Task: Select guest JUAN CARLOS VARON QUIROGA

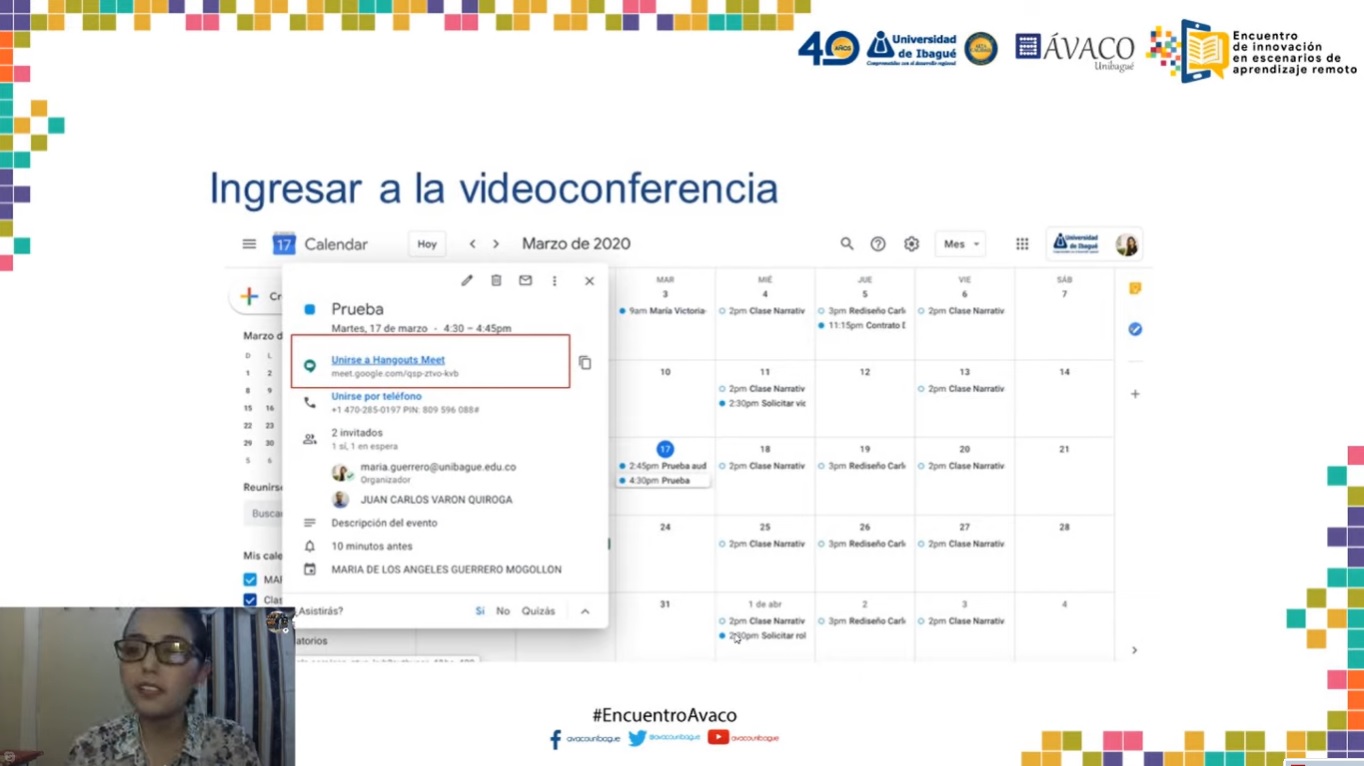Action: pos(436,500)
